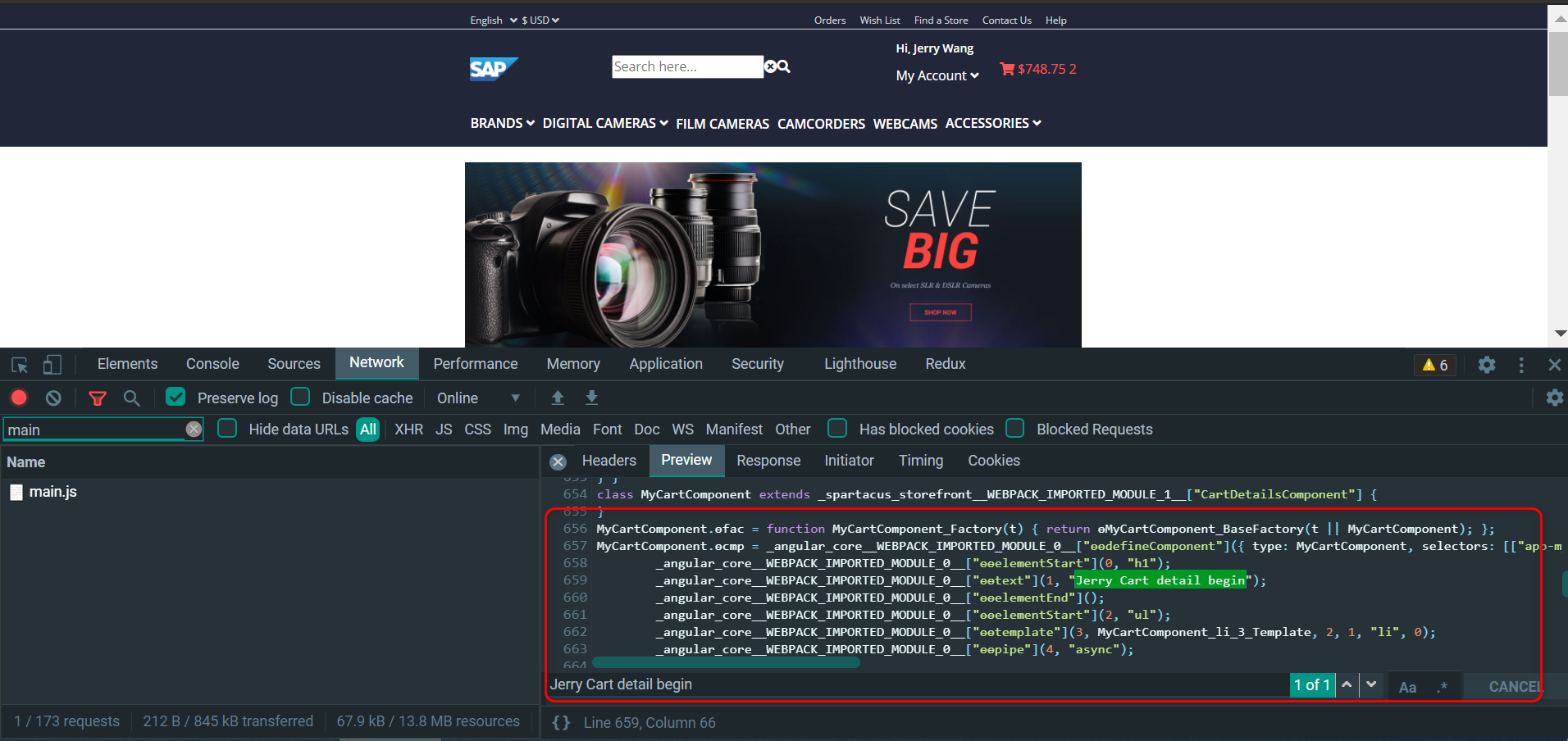Click Find a Store link
Image resolution: width=1568 pixels, height=741 pixels.
click(x=941, y=20)
